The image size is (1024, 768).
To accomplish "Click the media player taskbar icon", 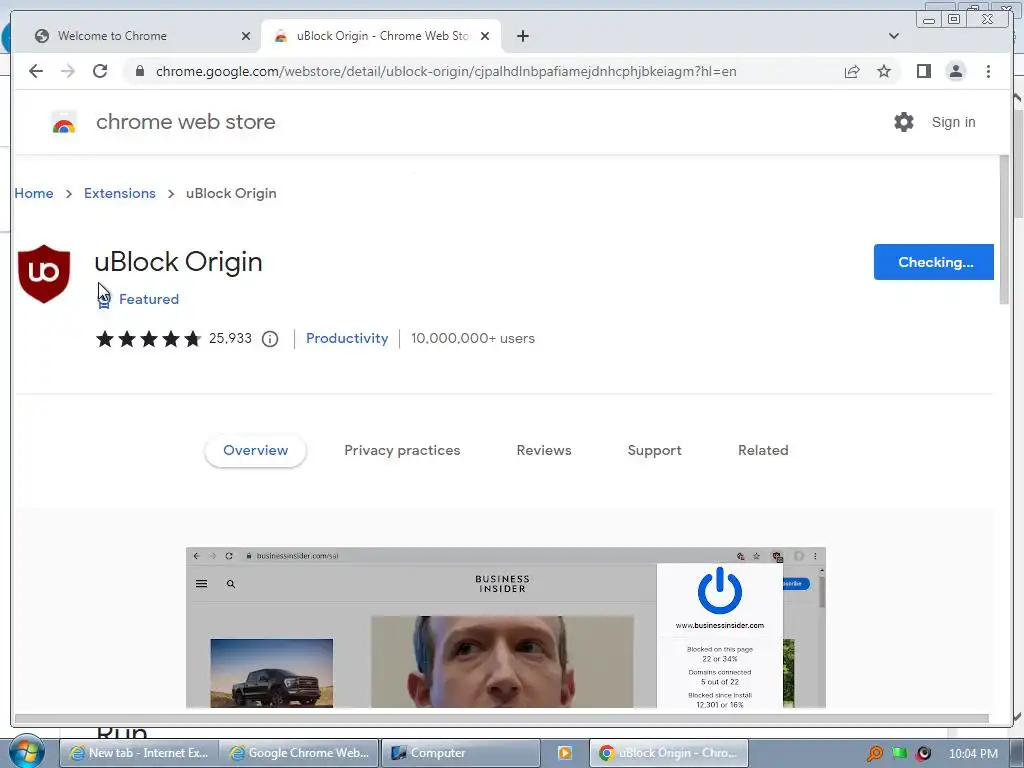I will click(565, 753).
